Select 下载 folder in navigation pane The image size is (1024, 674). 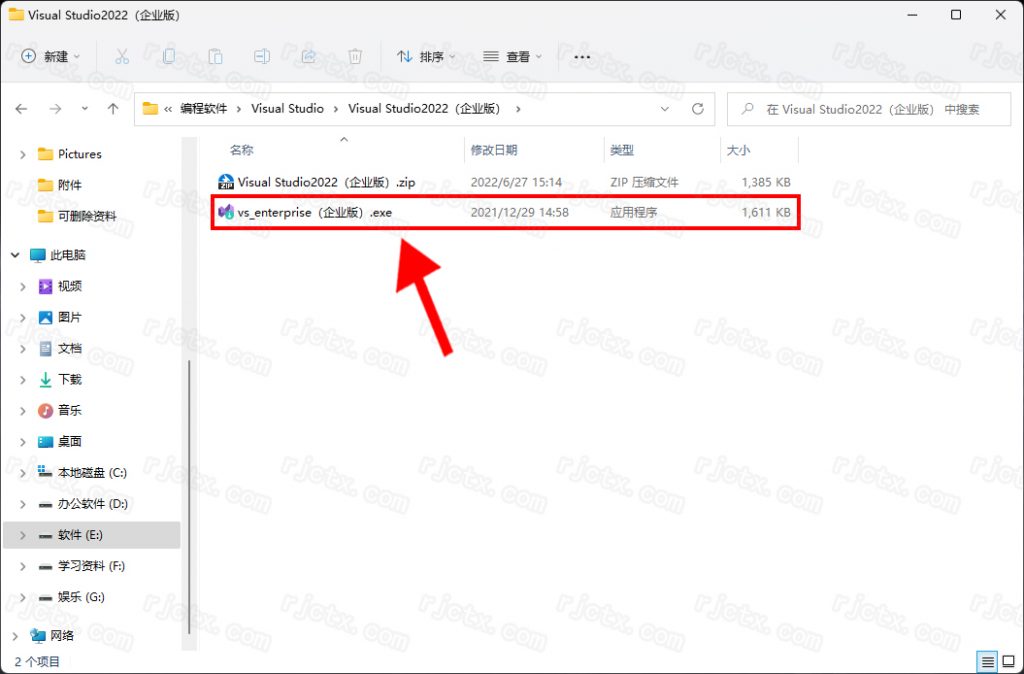pos(69,379)
